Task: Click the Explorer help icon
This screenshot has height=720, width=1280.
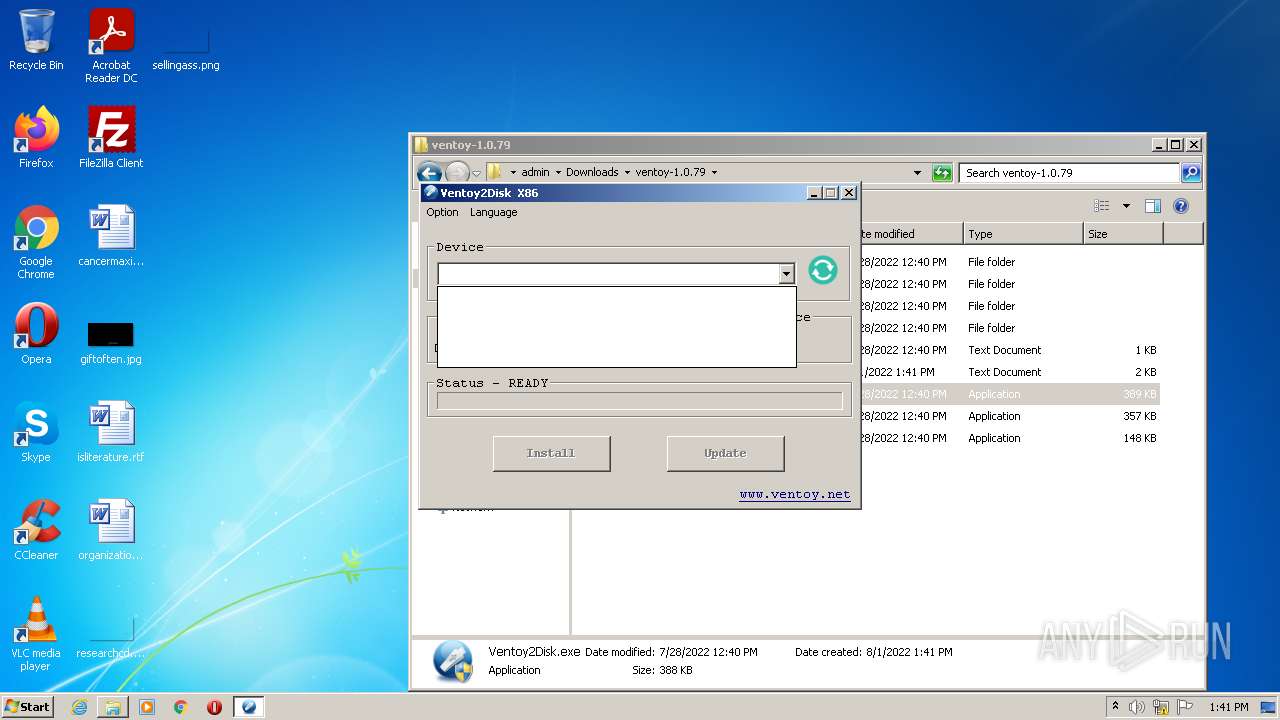Action: pos(1181,206)
